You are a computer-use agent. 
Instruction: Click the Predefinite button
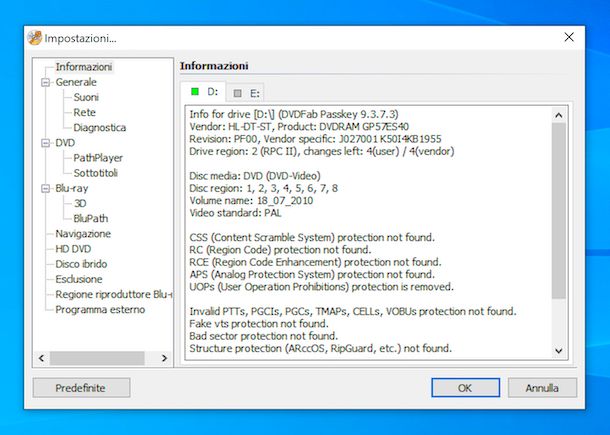[81, 388]
